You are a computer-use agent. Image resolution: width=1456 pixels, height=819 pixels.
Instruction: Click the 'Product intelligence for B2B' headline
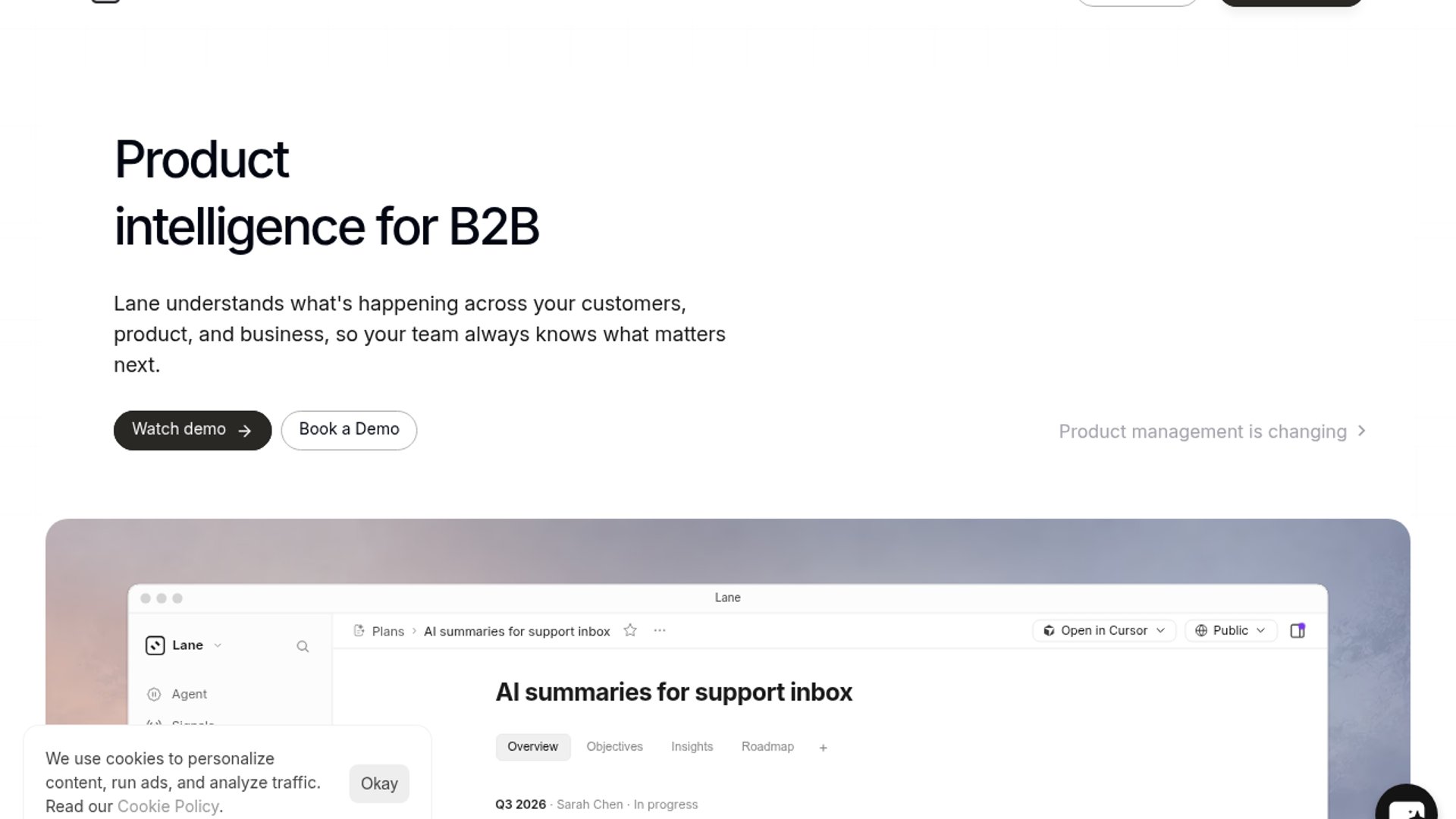pos(327,193)
